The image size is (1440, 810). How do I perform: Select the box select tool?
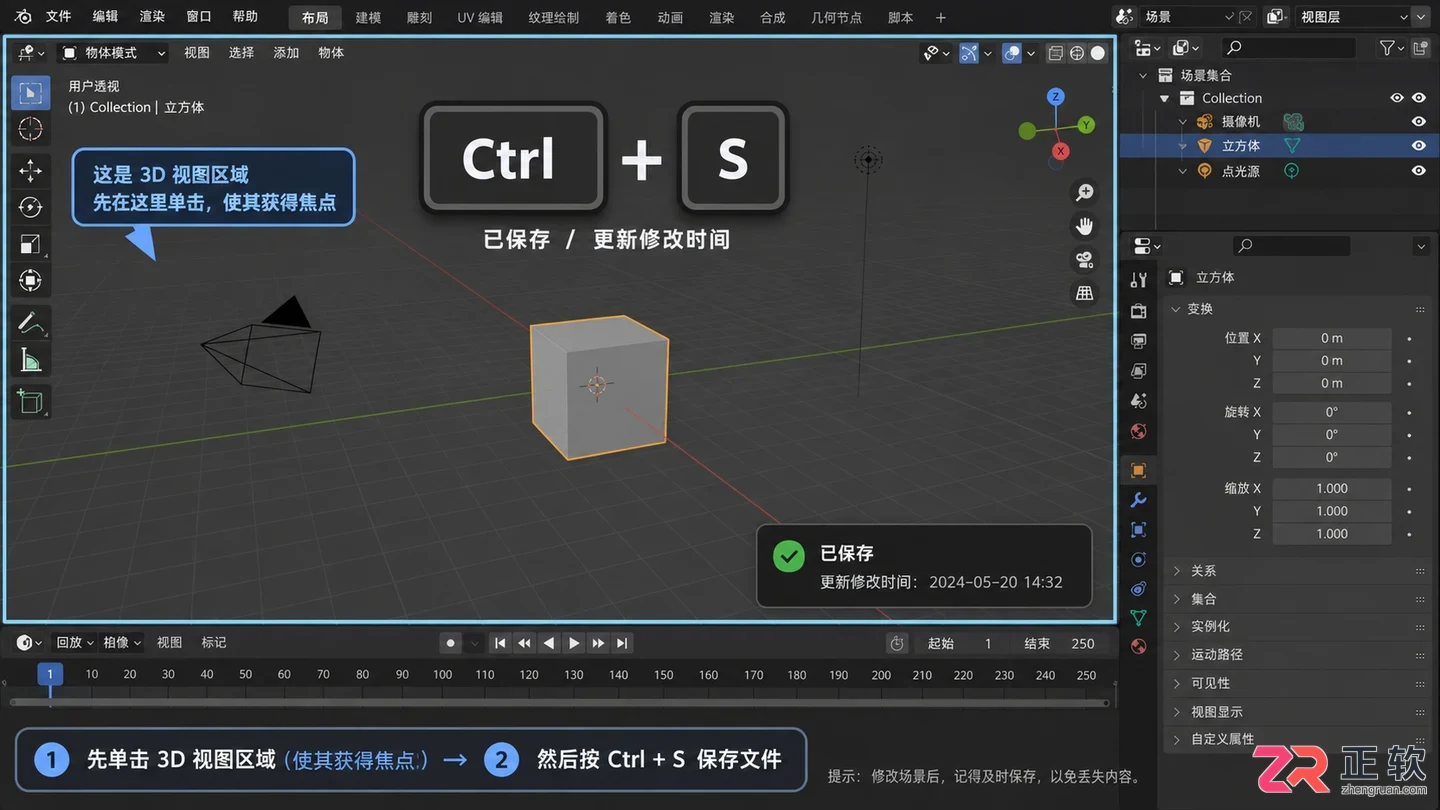pos(30,93)
